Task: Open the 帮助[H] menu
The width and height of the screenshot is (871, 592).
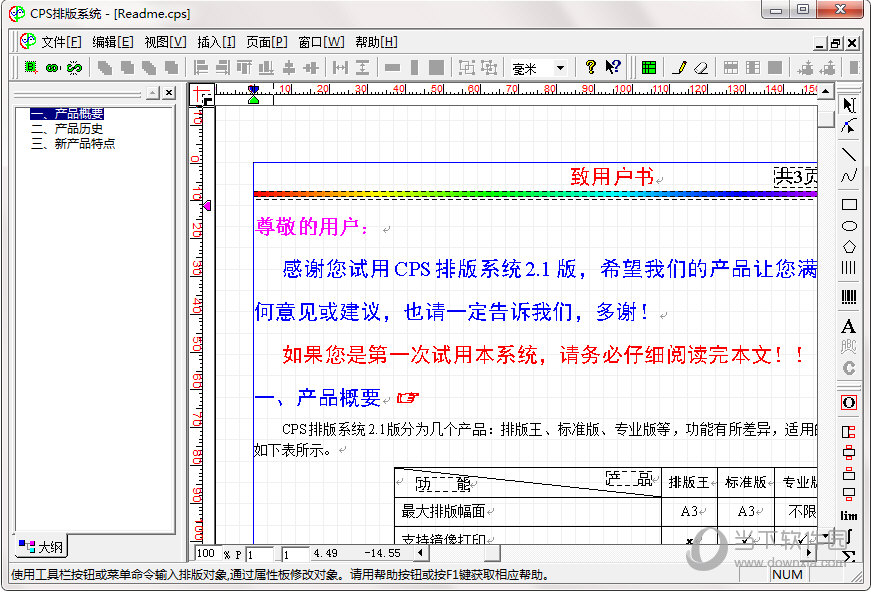Action: [x=376, y=42]
